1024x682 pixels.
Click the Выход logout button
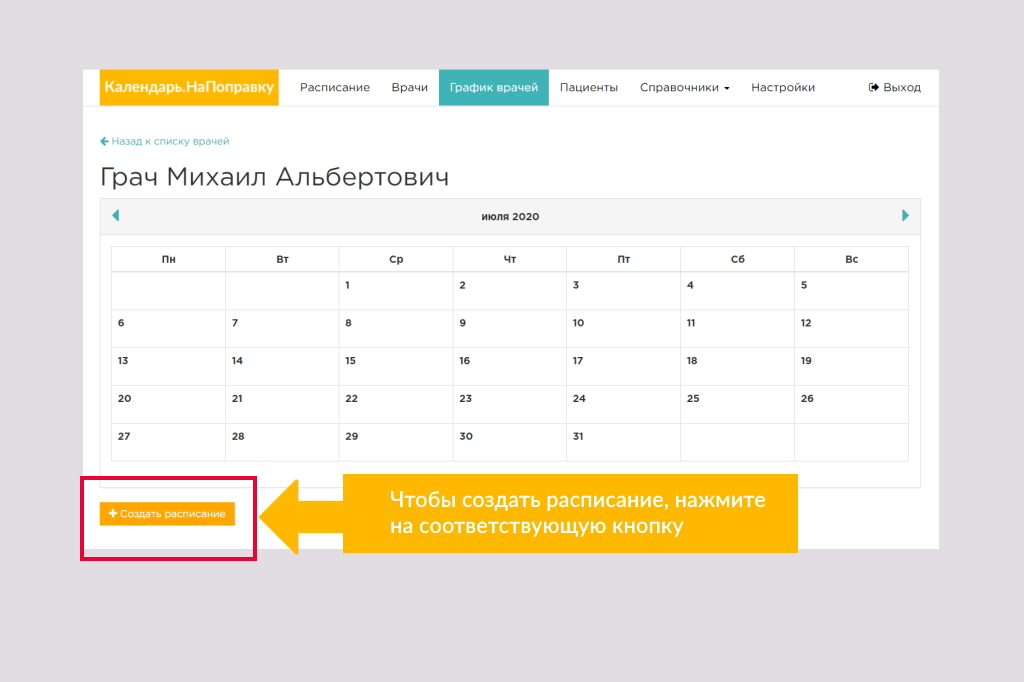pyautogui.click(x=894, y=88)
